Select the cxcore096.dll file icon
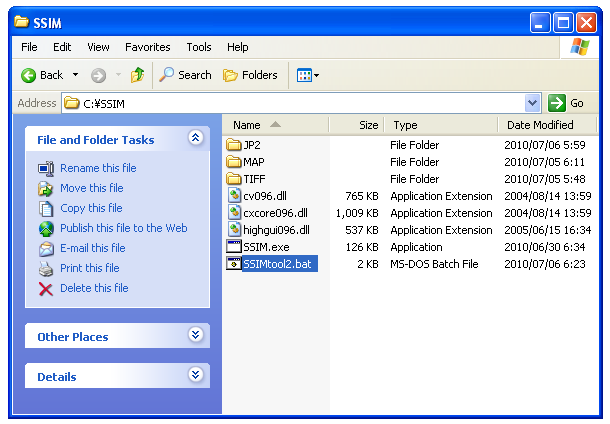610x424 pixels. pyautogui.click(x=234, y=213)
